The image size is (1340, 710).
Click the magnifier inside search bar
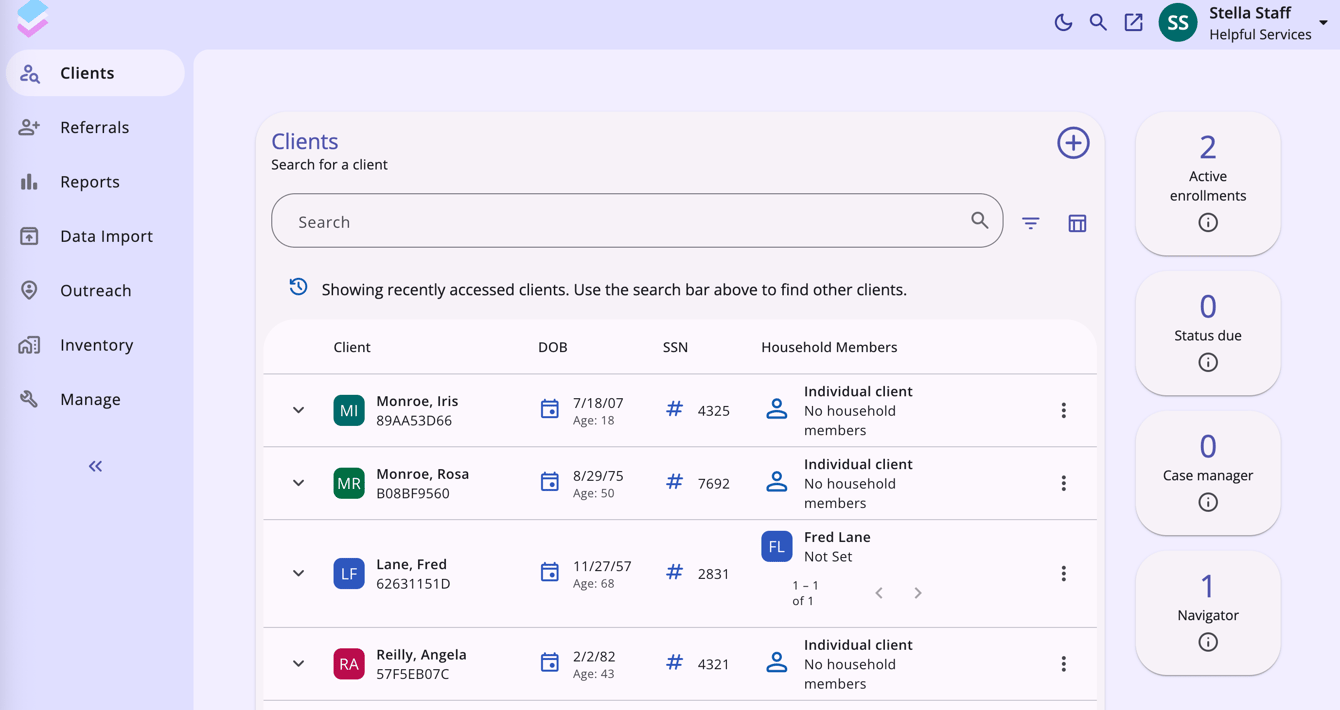point(980,220)
